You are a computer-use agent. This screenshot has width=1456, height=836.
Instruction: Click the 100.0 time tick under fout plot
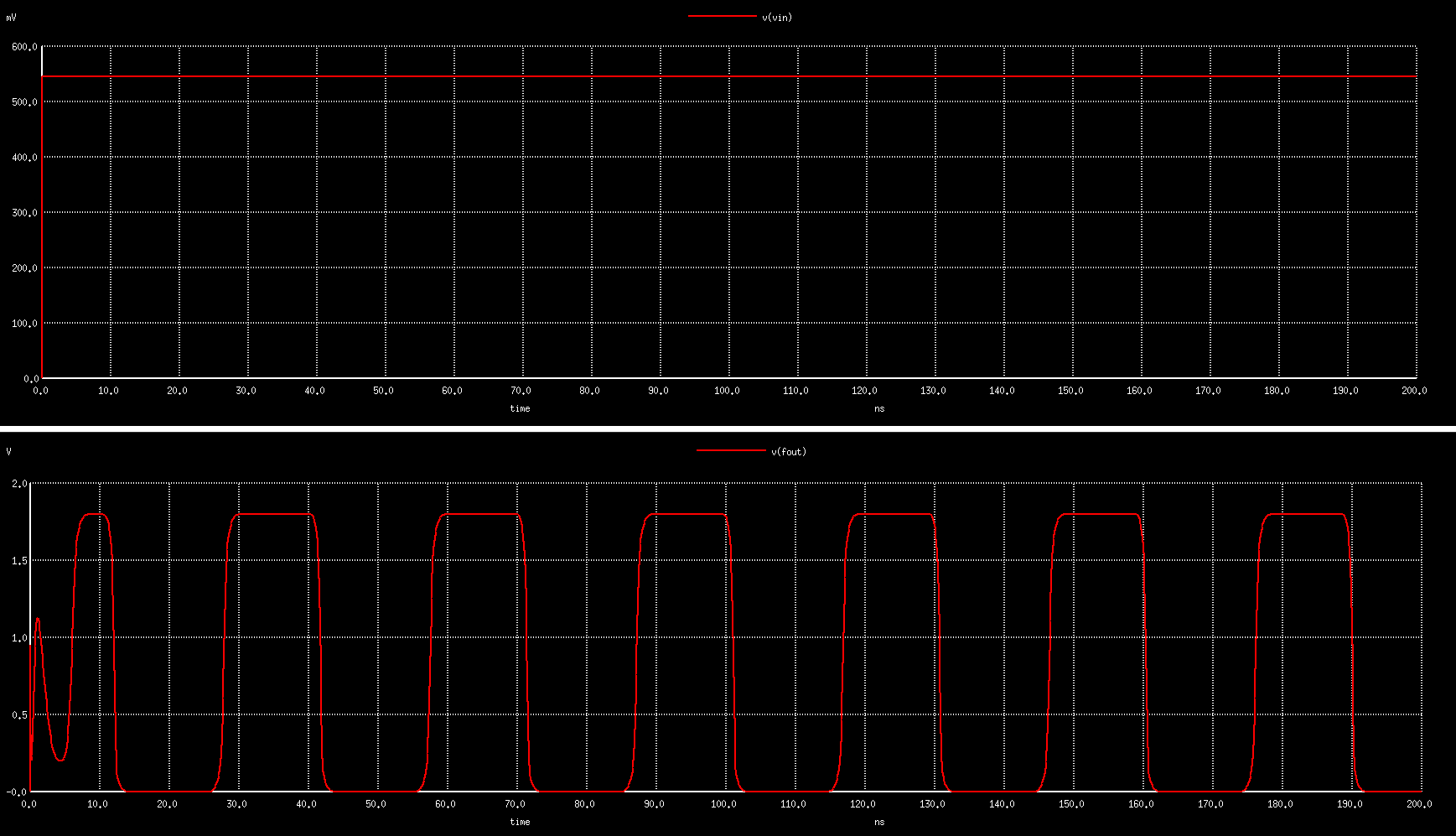pos(723,804)
